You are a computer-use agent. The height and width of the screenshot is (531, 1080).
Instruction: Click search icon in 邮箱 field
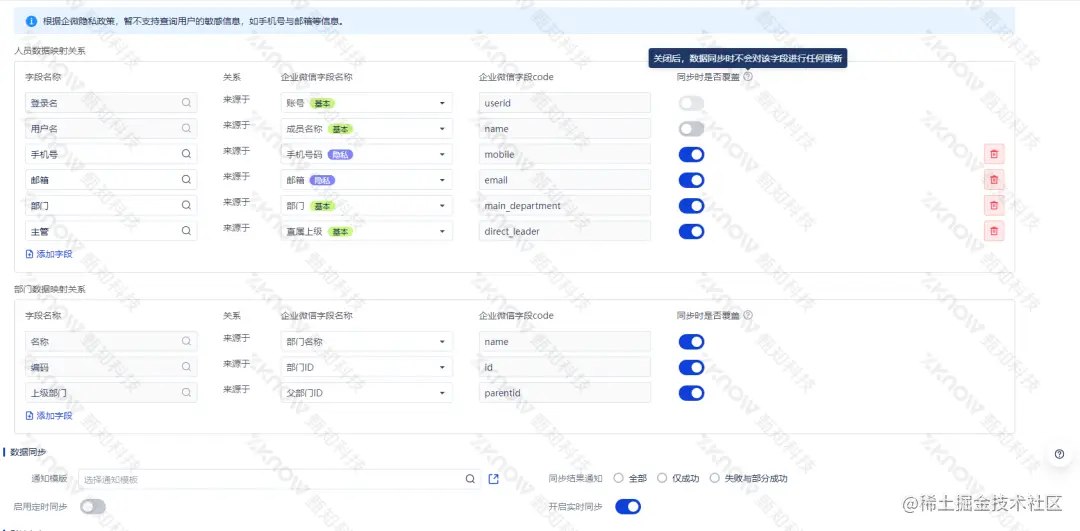pyautogui.click(x=187, y=180)
